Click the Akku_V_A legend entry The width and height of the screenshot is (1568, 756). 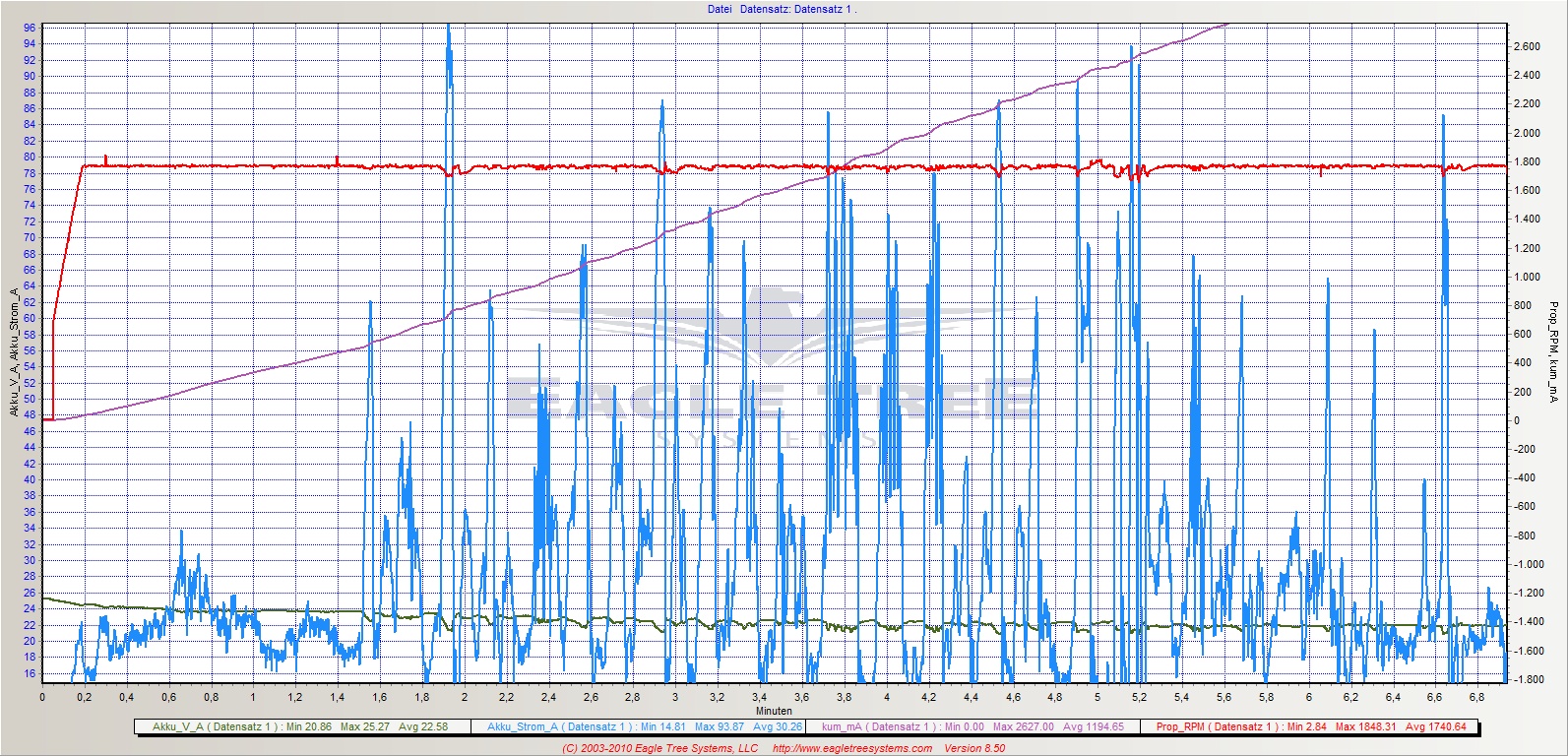click(x=300, y=726)
